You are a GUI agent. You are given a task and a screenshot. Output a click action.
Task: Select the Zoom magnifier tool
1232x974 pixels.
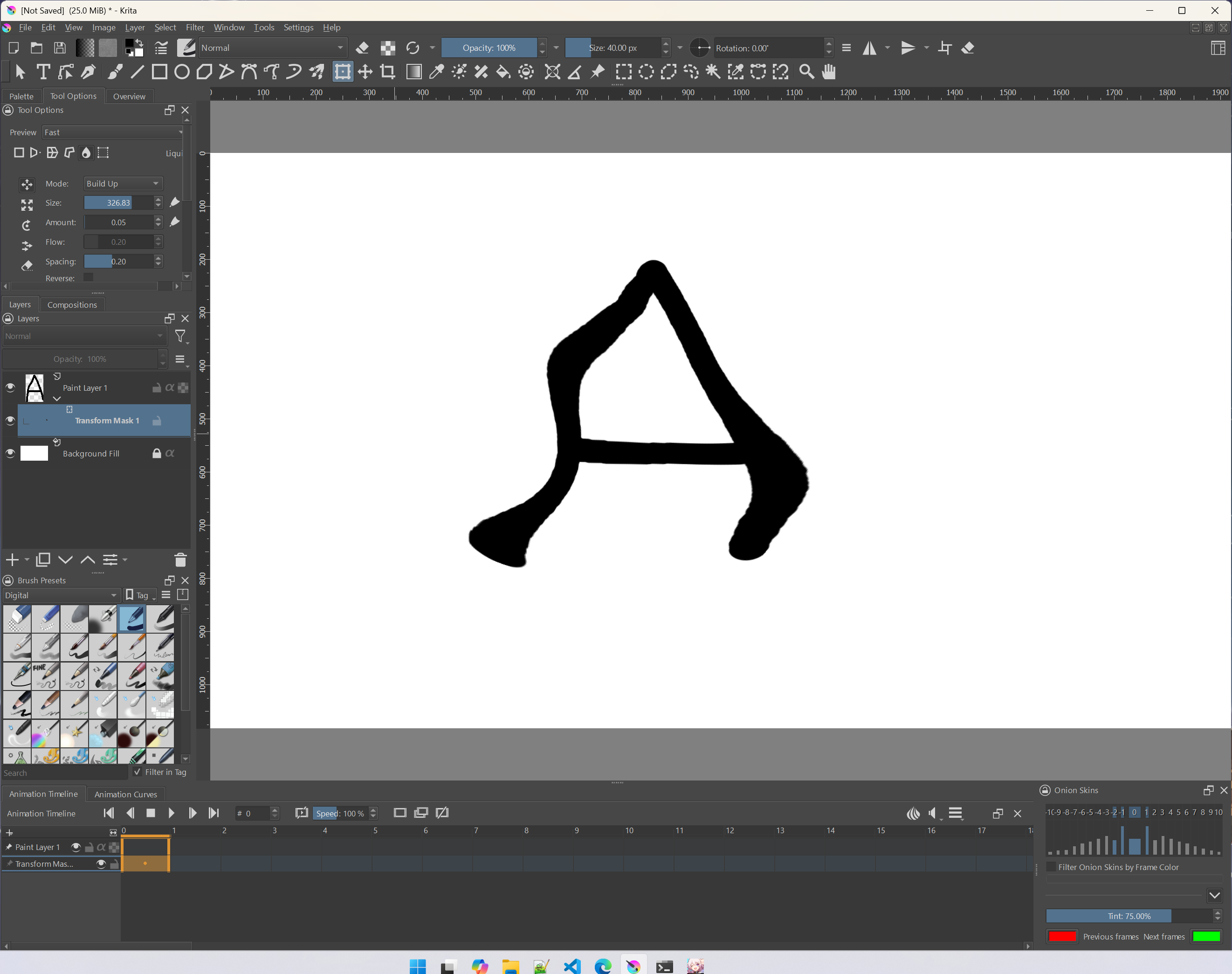(x=806, y=72)
